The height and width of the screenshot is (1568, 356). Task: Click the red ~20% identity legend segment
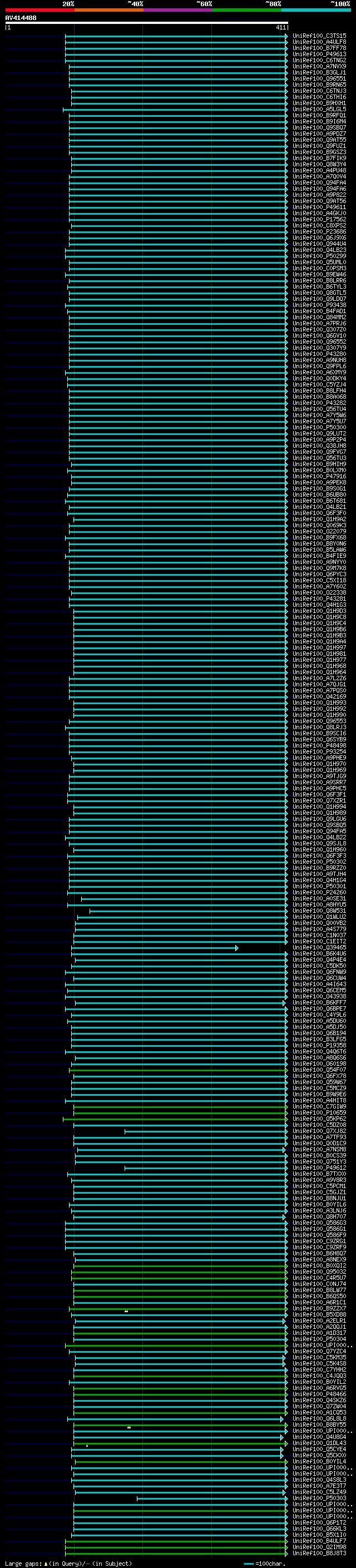coord(39,10)
